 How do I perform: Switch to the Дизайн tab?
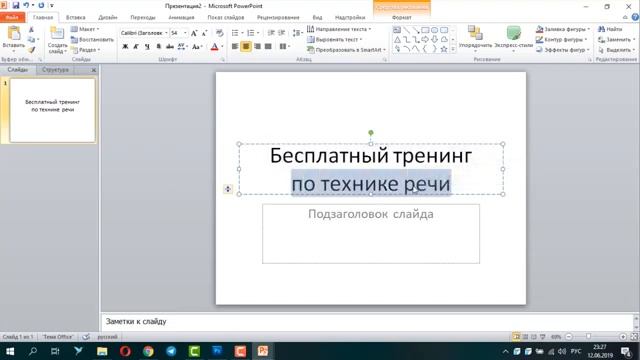coord(108,17)
